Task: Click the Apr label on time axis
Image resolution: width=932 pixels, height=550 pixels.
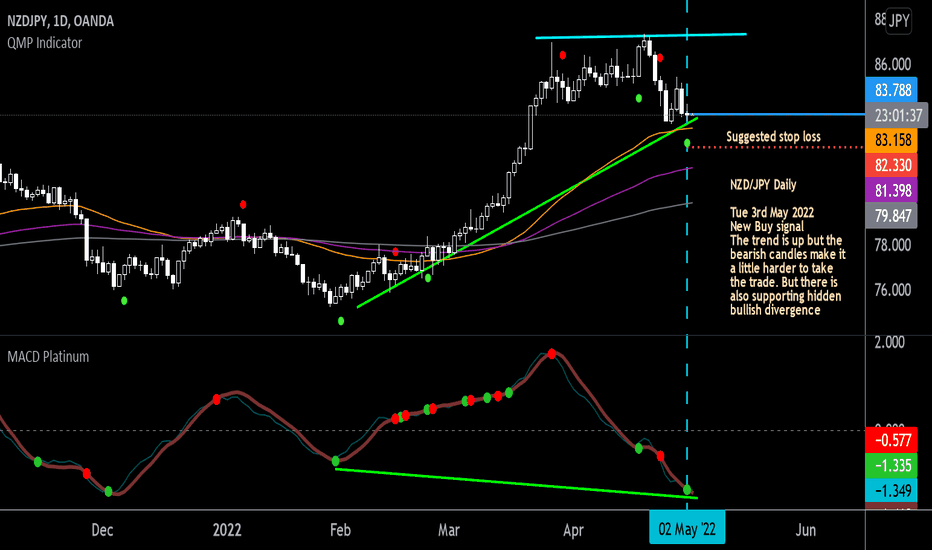Action: [573, 530]
